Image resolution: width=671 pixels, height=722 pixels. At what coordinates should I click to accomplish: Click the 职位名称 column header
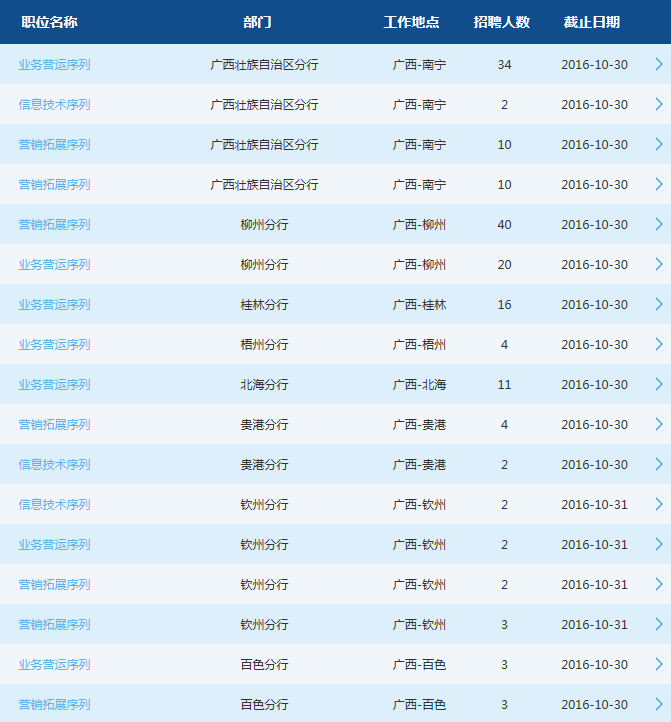49,22
